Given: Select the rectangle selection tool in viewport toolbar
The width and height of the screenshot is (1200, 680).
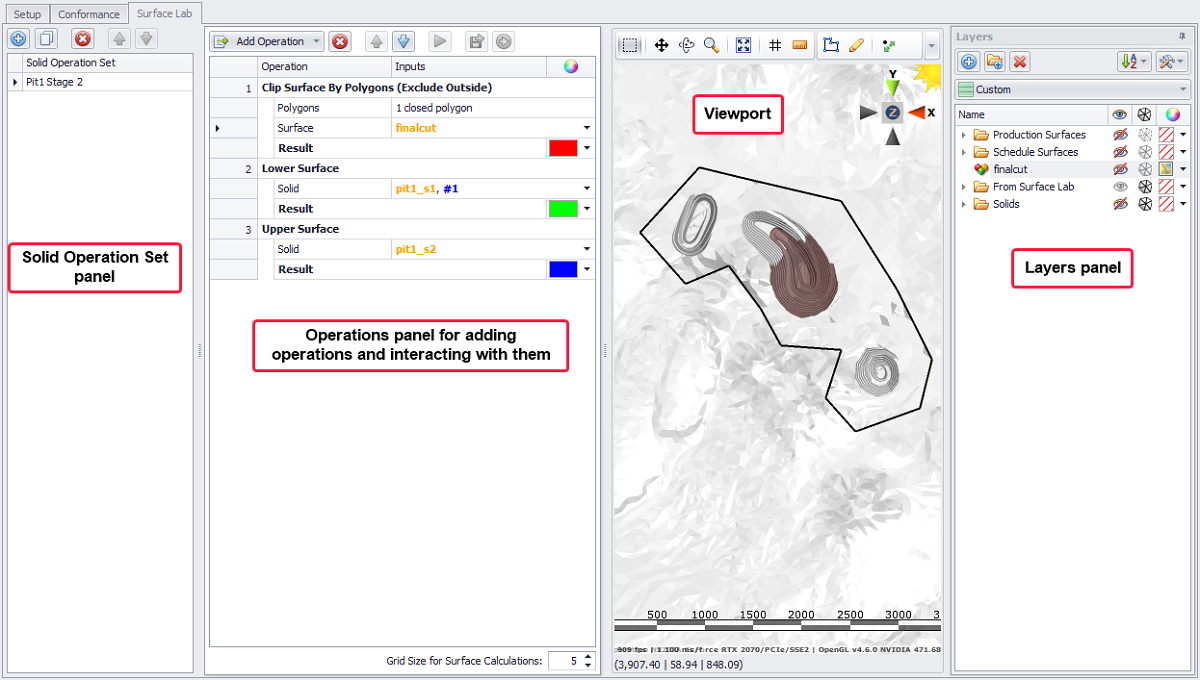Looking at the screenshot, I should click(x=630, y=45).
